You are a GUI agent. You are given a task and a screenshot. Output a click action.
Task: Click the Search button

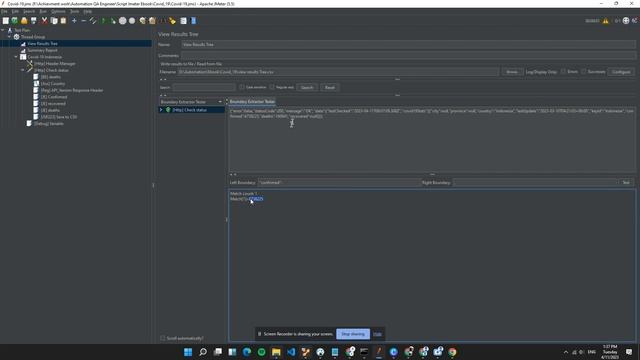307,87
